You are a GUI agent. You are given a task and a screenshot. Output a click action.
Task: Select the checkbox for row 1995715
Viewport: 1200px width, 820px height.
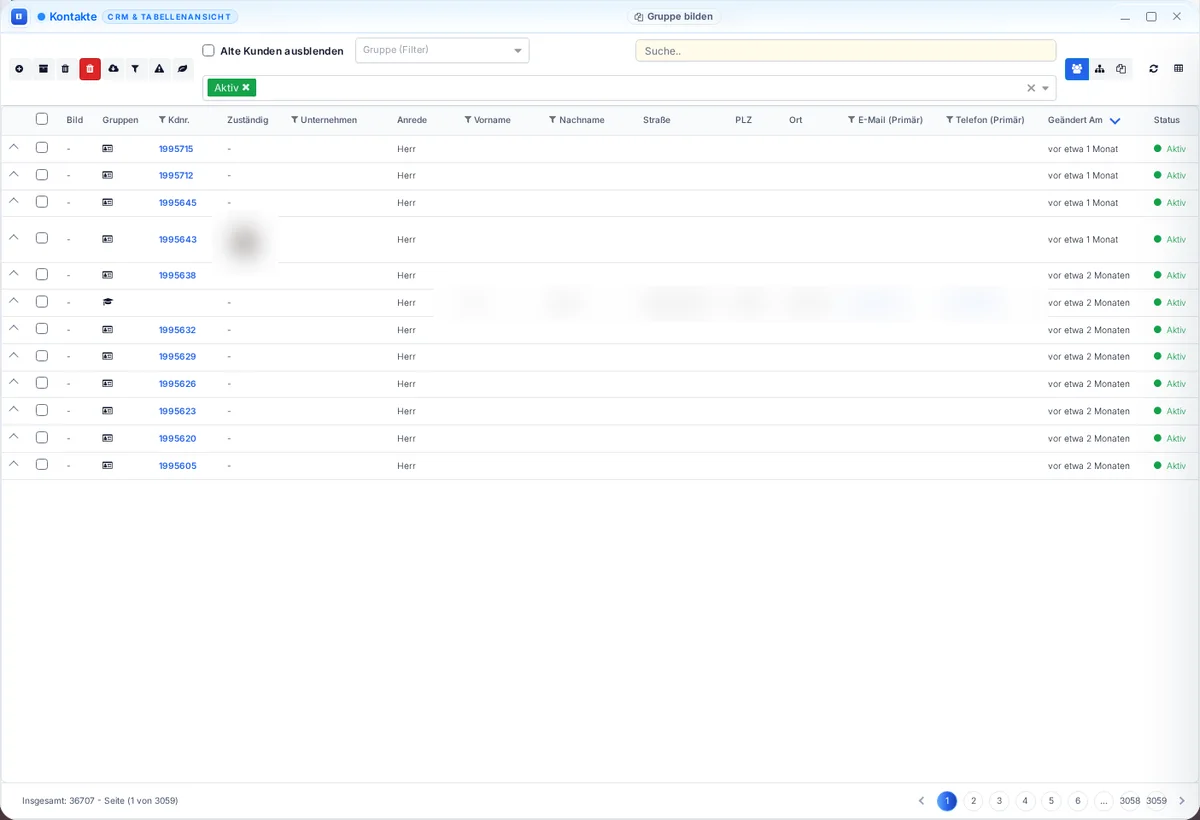[x=42, y=147]
